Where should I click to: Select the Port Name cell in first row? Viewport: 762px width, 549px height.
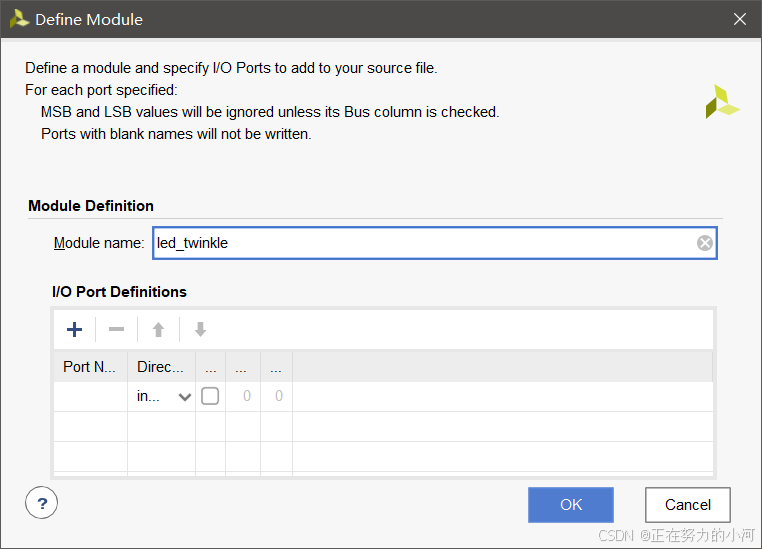click(90, 396)
